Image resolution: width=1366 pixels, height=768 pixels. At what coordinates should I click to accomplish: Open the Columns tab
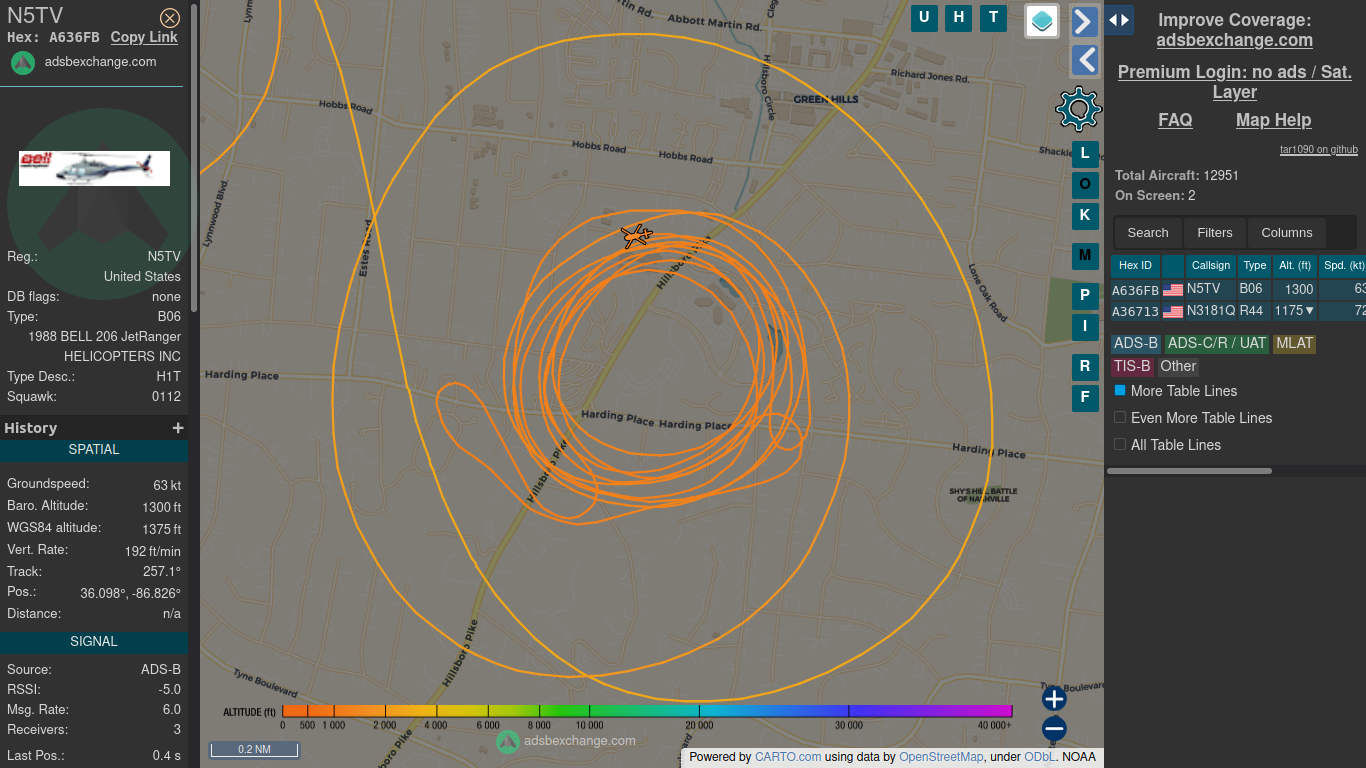[x=1287, y=233]
